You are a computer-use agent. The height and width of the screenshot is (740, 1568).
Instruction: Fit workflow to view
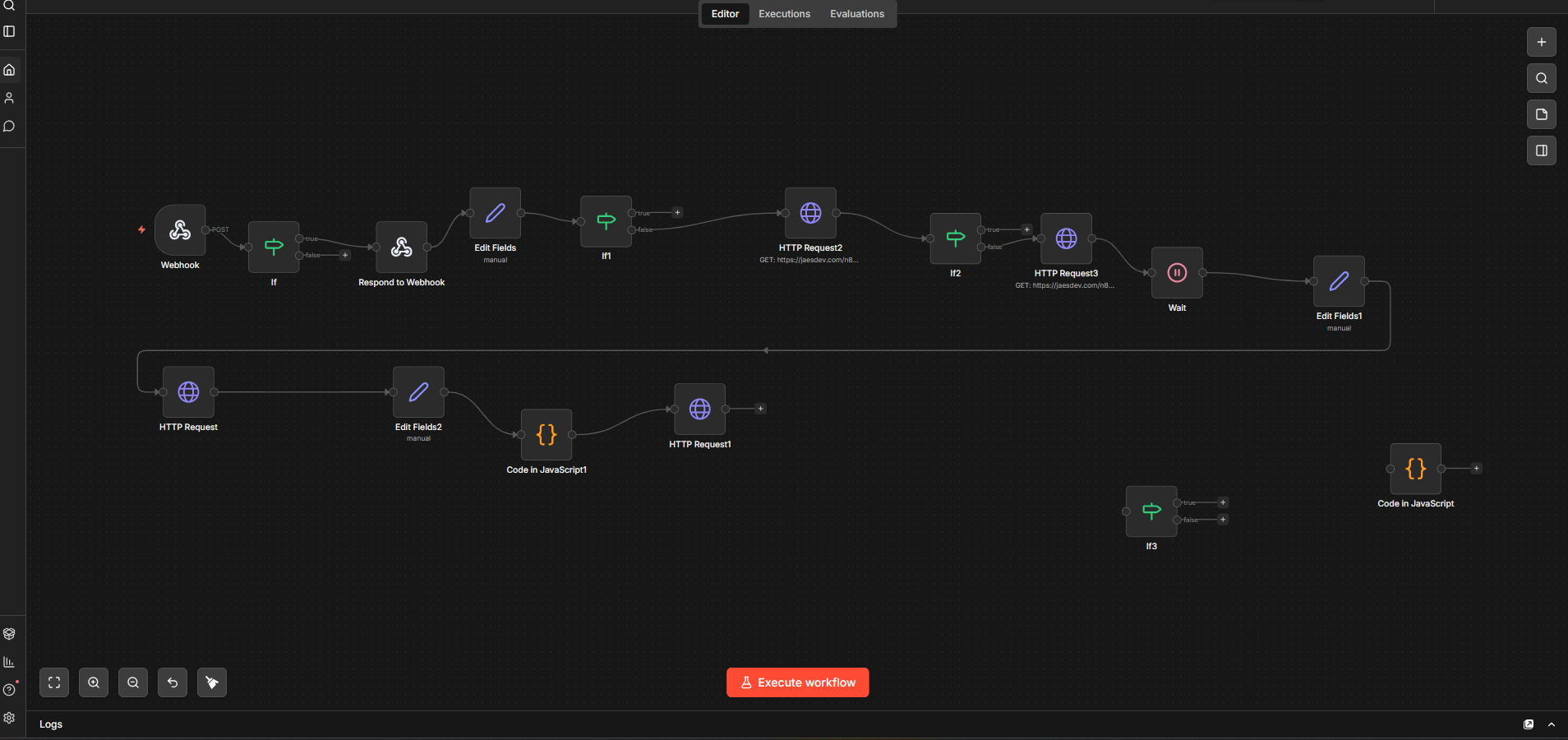point(54,682)
